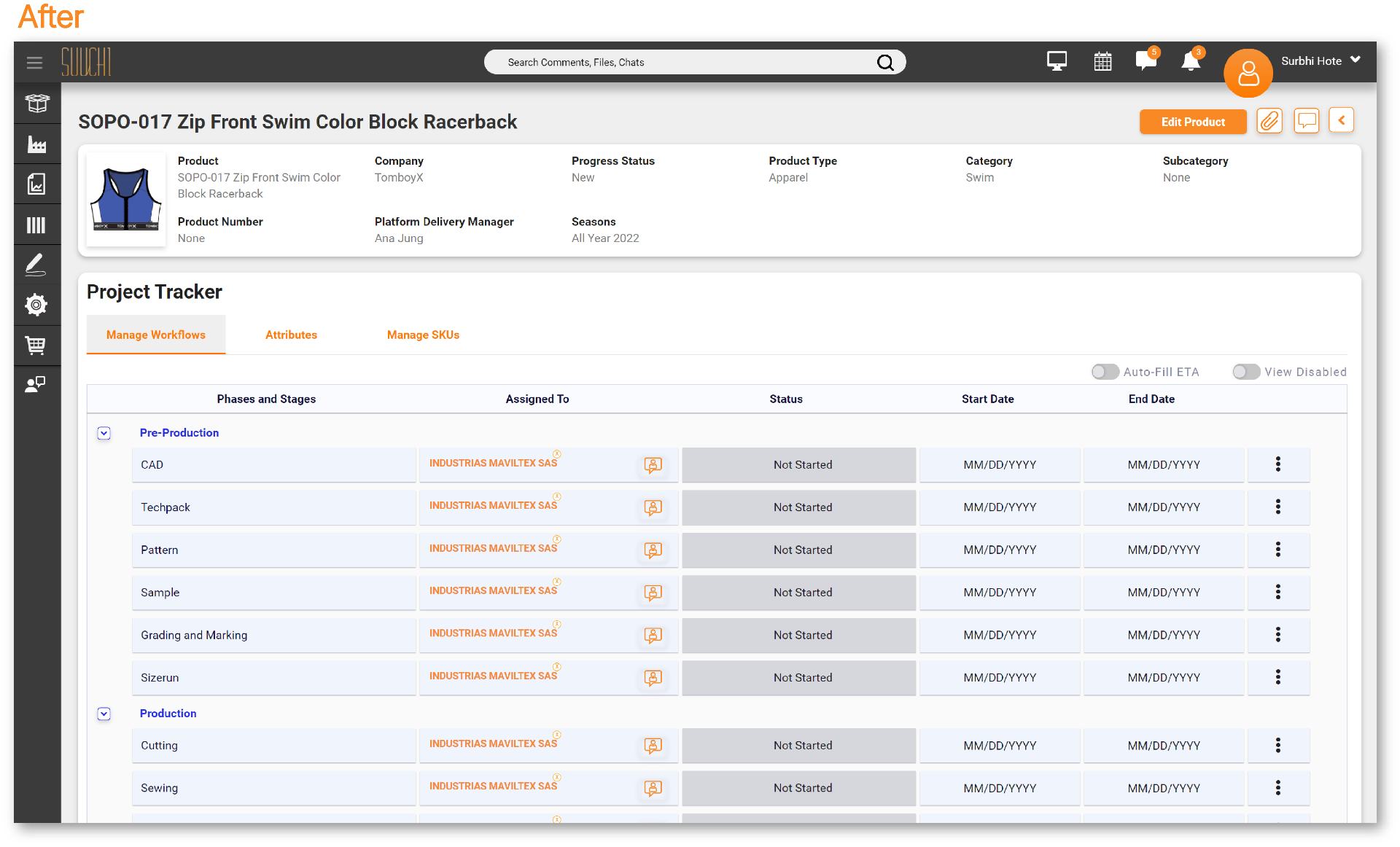This screenshot has height=847, width=1400.
Task: Set end date for Grading and Marking row
Action: 1164,635
